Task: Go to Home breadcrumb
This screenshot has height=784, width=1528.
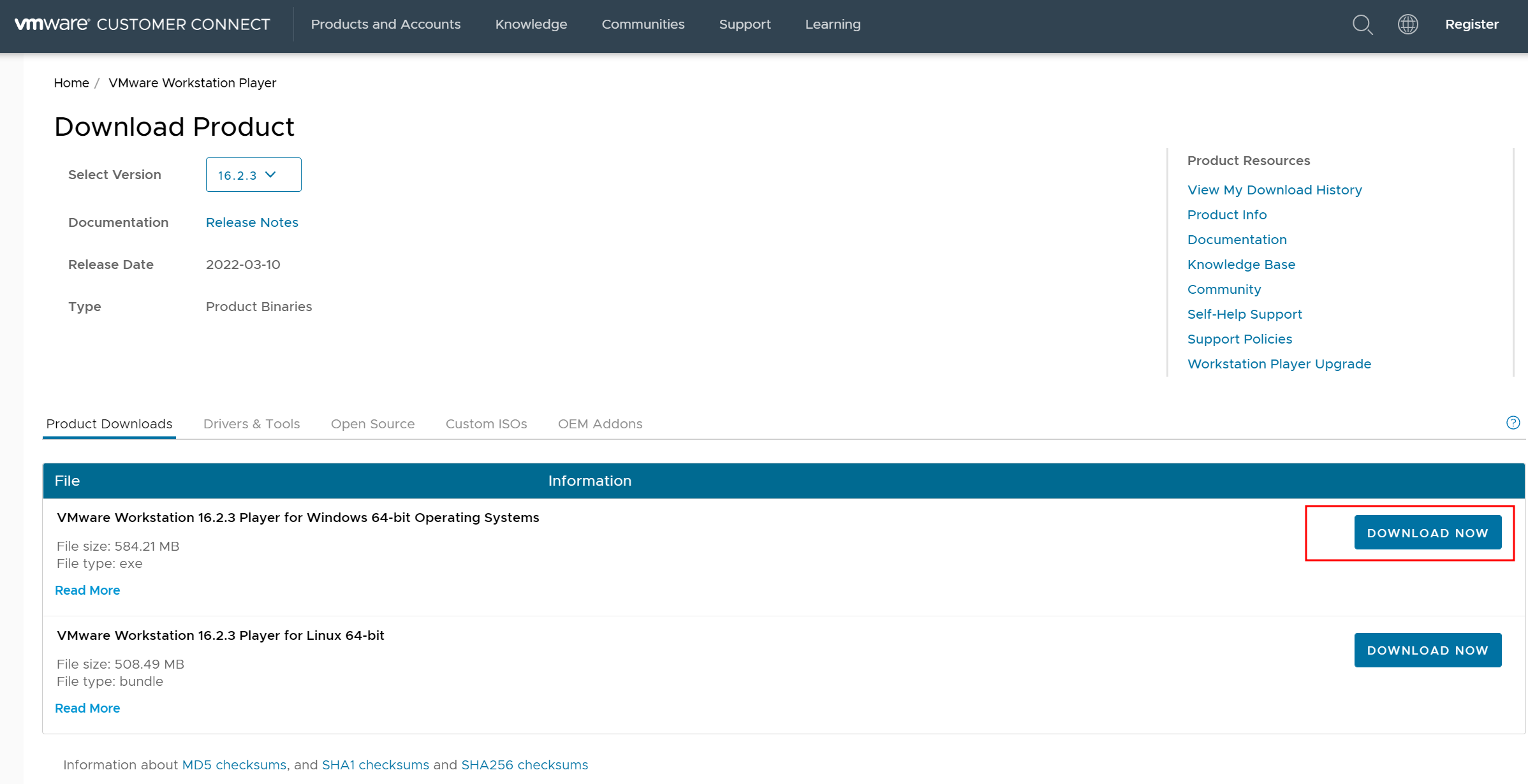Action: [71, 83]
